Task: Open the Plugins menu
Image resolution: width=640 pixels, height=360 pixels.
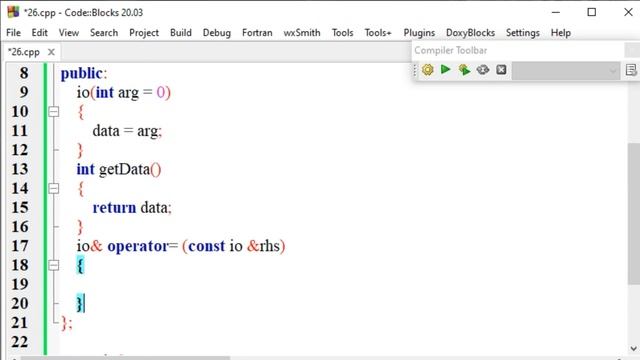Action: [x=419, y=33]
